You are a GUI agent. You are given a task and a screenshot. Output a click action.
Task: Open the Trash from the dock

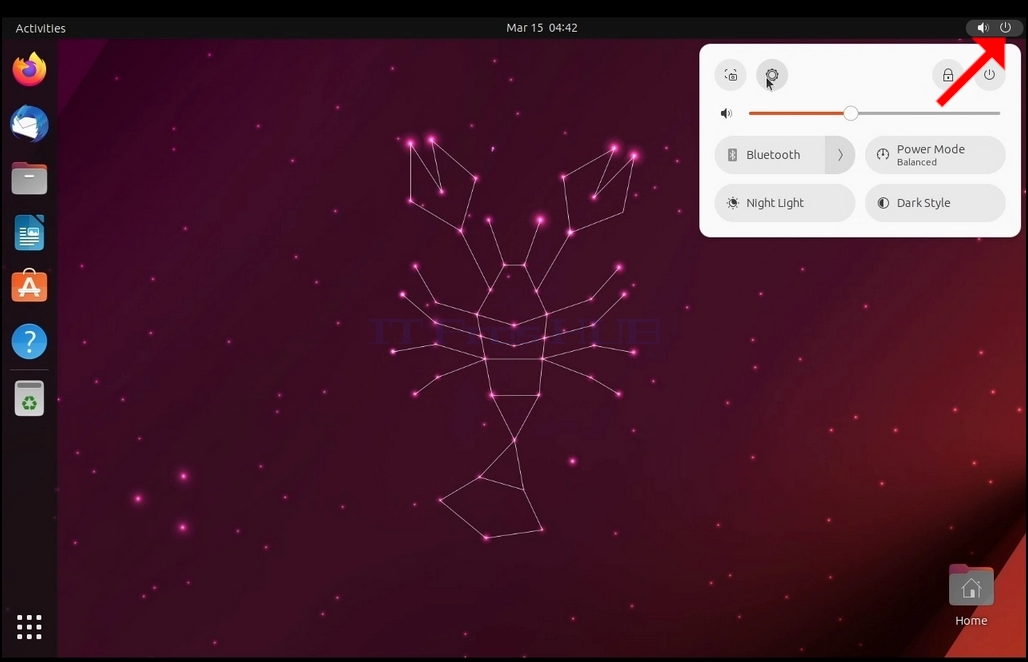click(30, 399)
